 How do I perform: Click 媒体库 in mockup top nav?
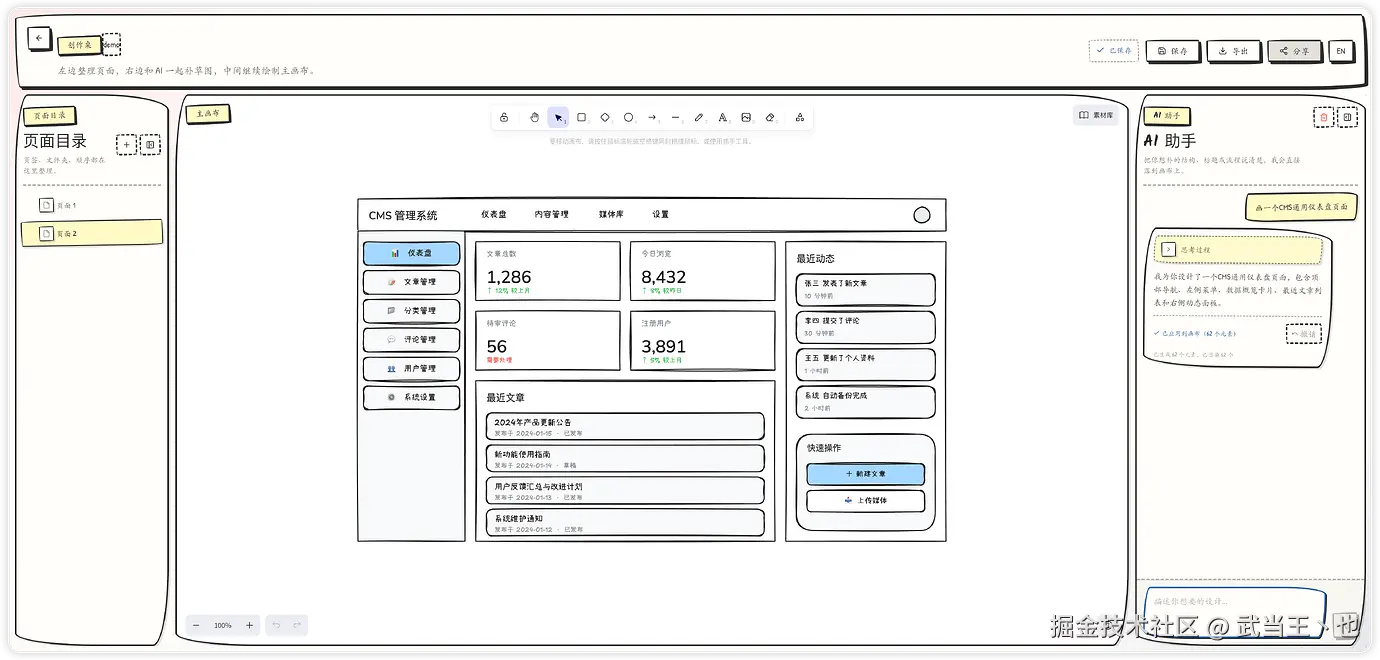coord(611,214)
